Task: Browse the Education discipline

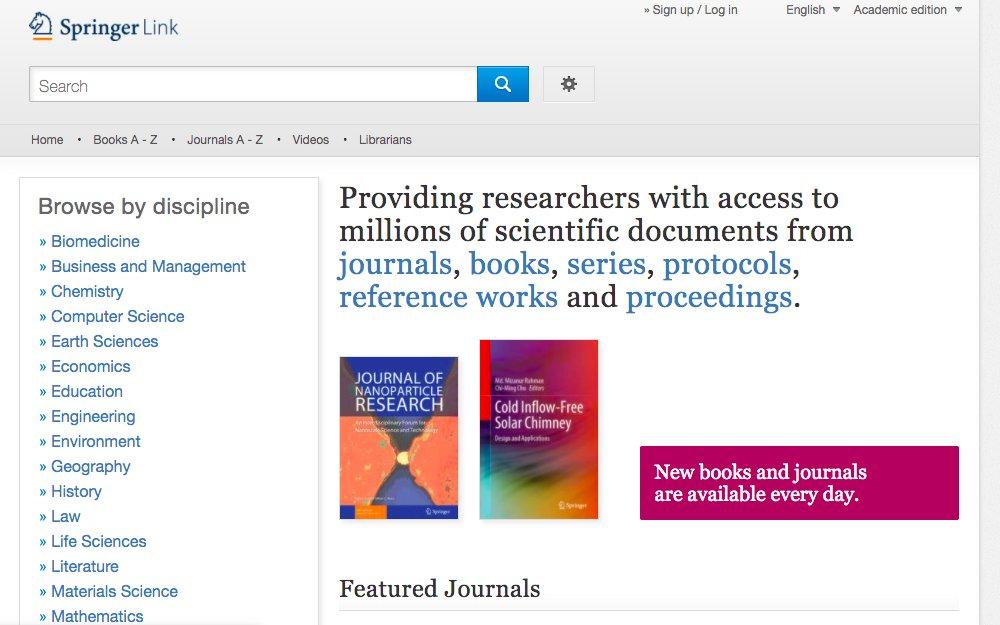Action: 87,391
